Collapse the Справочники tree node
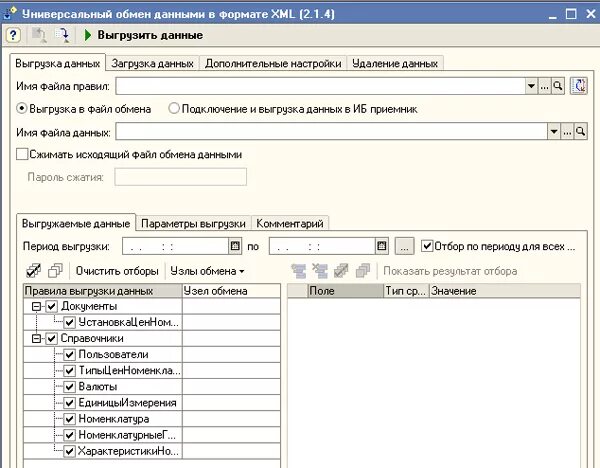The width and height of the screenshot is (600, 468). (x=36, y=338)
